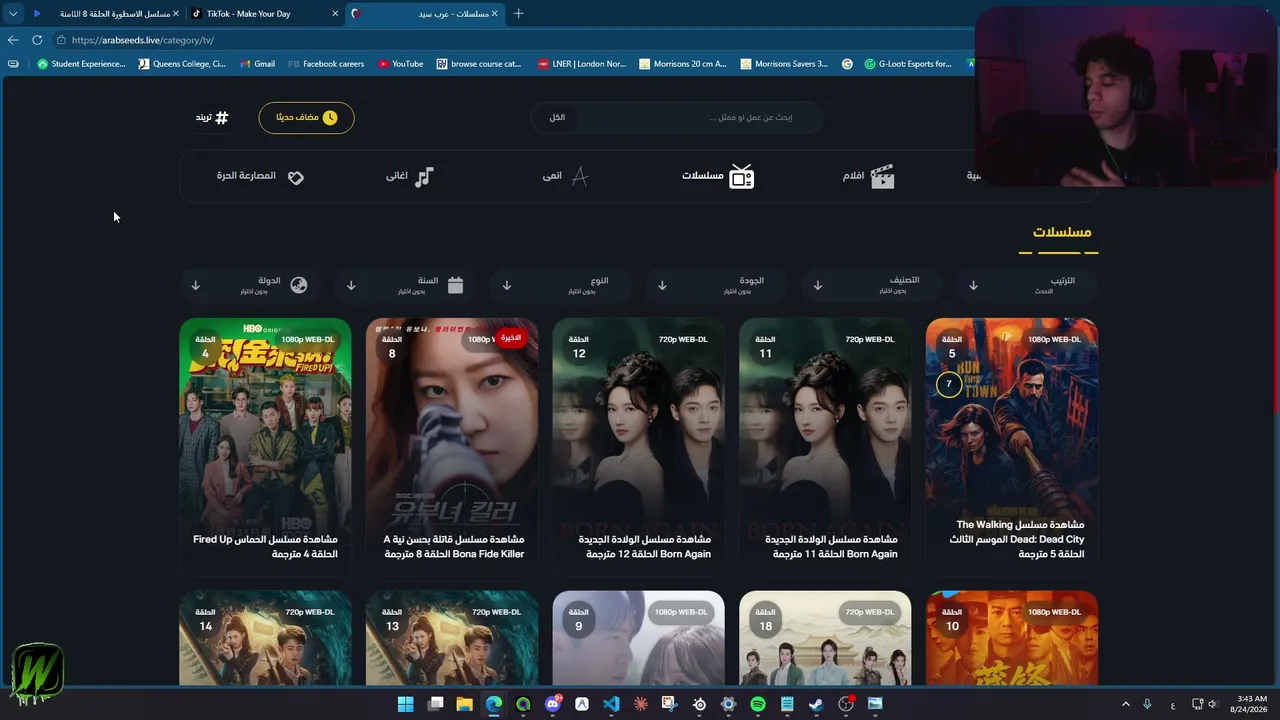This screenshot has height=720, width=1280.
Task: Open Steam from the taskbar
Action: click(x=816, y=704)
